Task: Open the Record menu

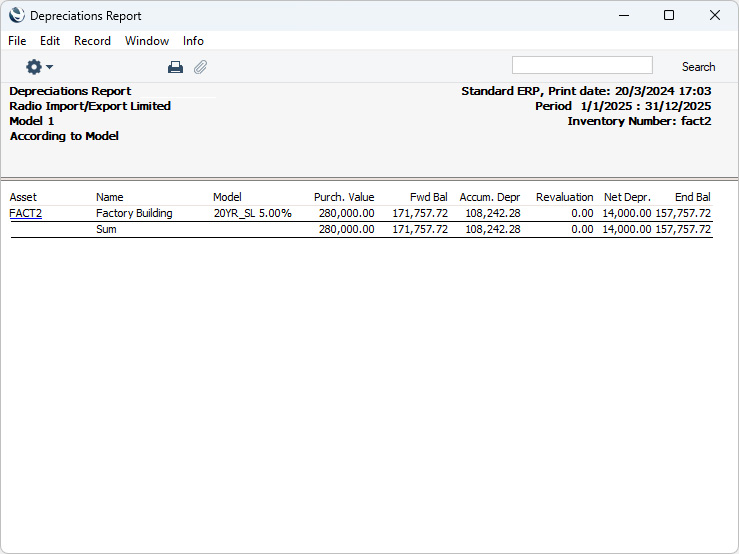Action: click(x=92, y=41)
